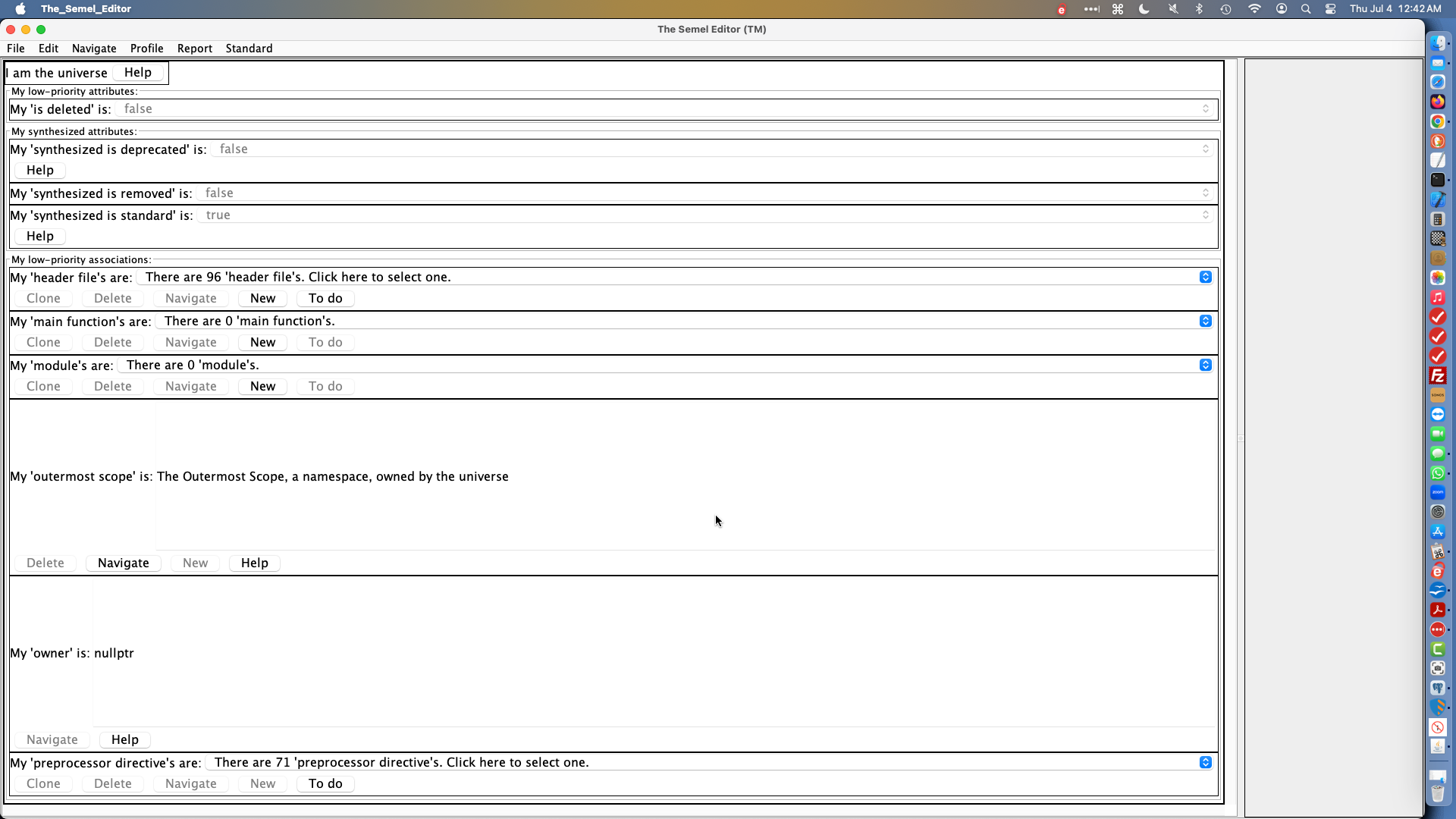Expand the 96 'header file's selector
Viewport: 1456px width, 819px height.
676,278
